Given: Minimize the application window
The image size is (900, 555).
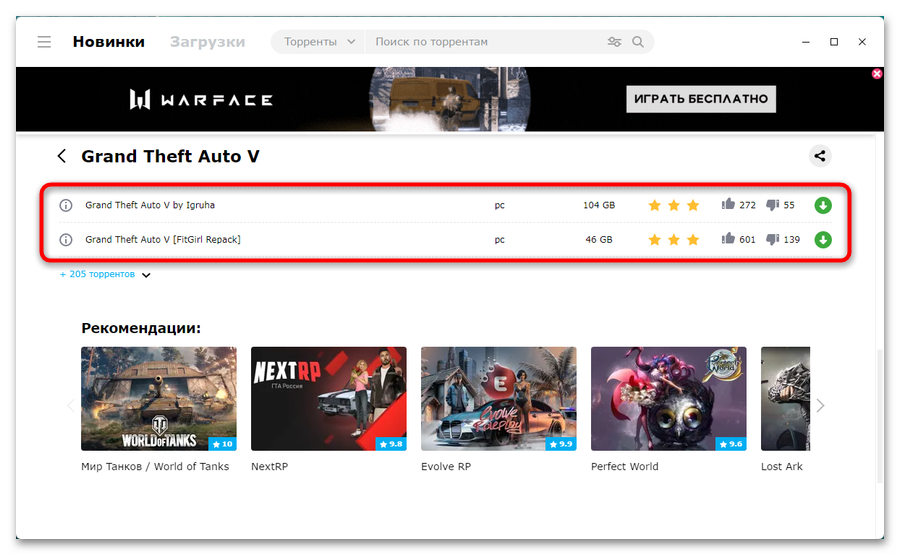Looking at the screenshot, I should (806, 42).
